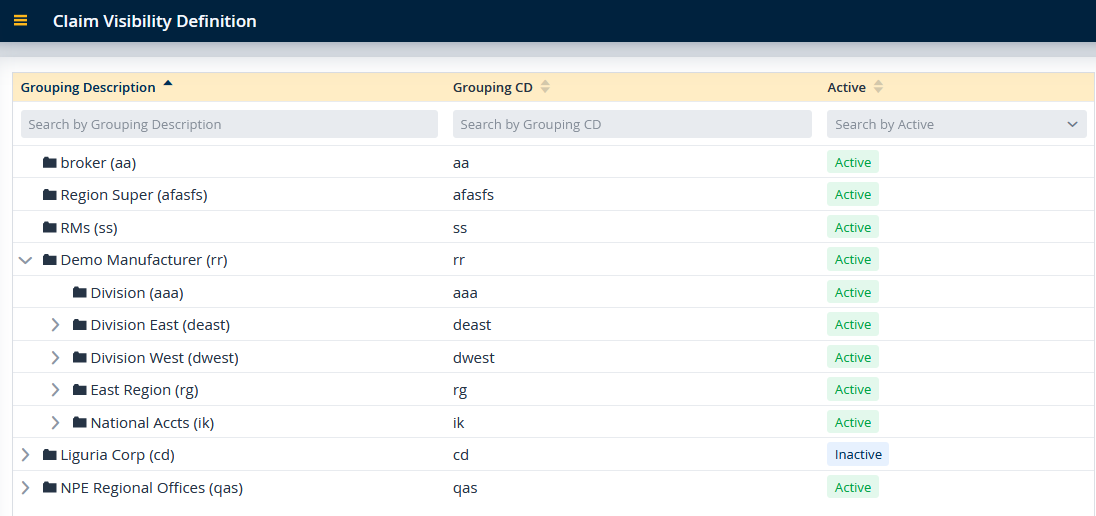Screen dimensions: 1096x516
Task: Click the broker (aa) folder icon
Action: coord(50,162)
